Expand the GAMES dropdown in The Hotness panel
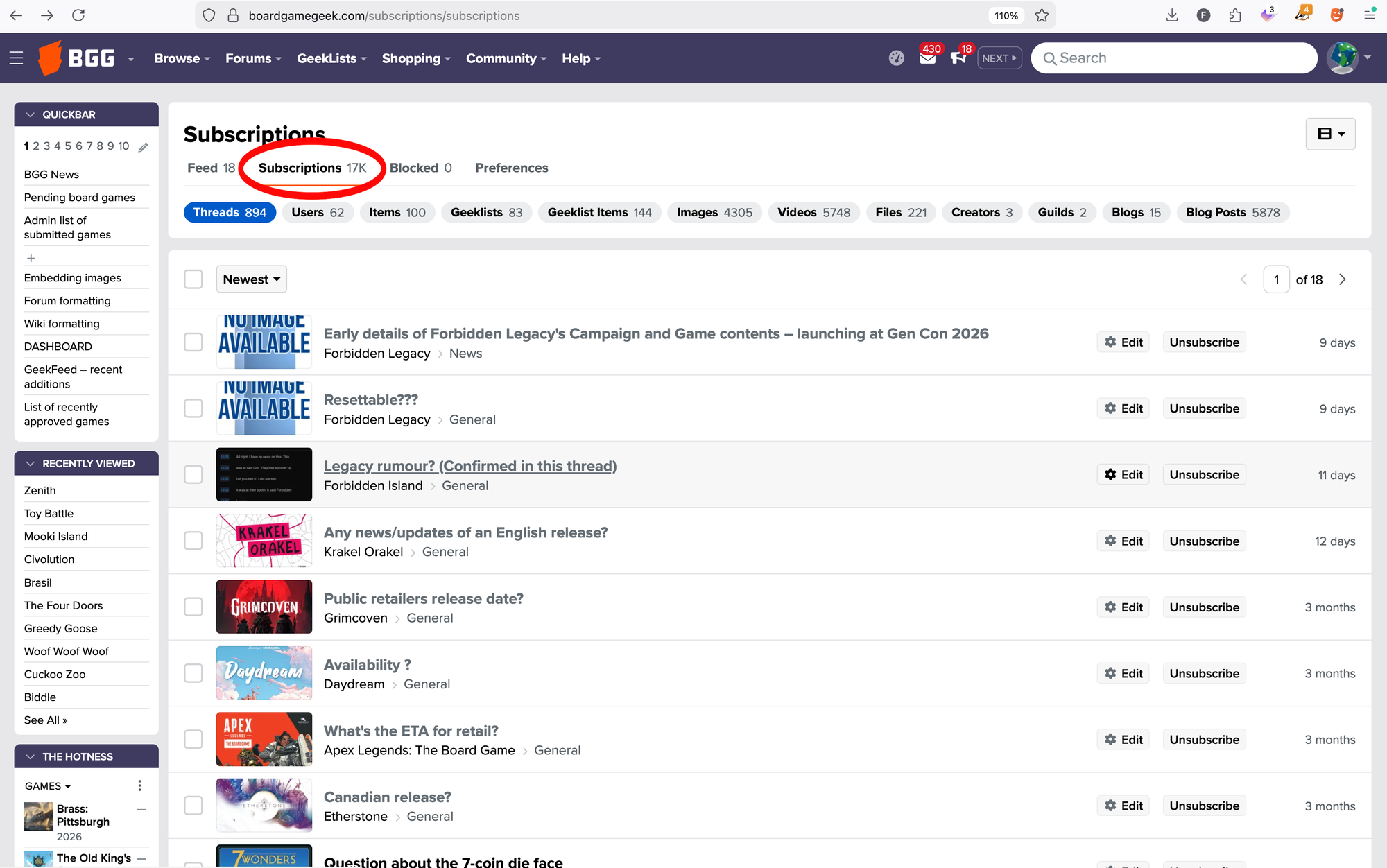 [x=47, y=785]
